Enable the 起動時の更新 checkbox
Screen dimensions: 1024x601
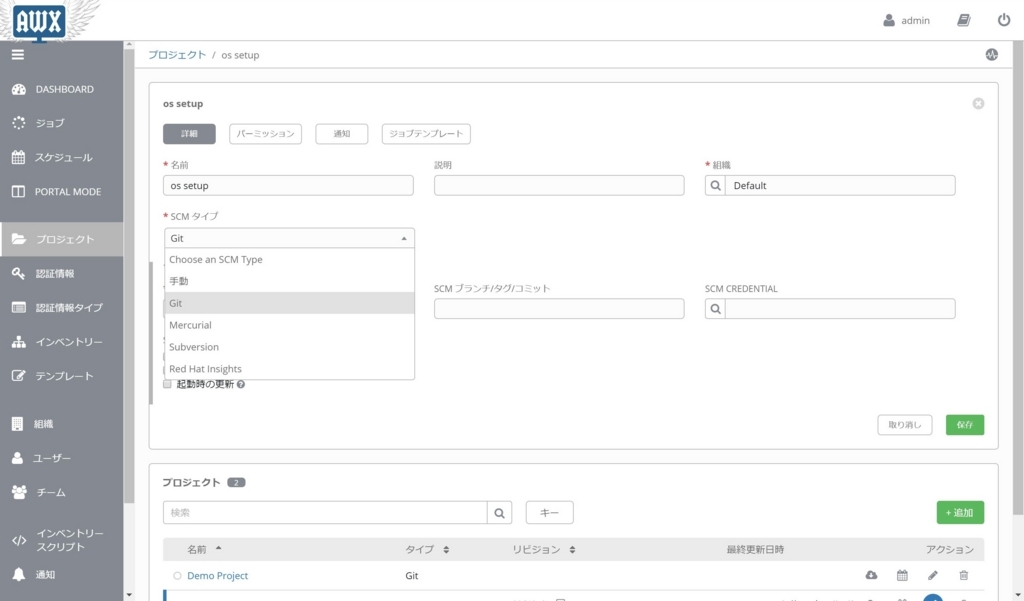pyautogui.click(x=167, y=384)
